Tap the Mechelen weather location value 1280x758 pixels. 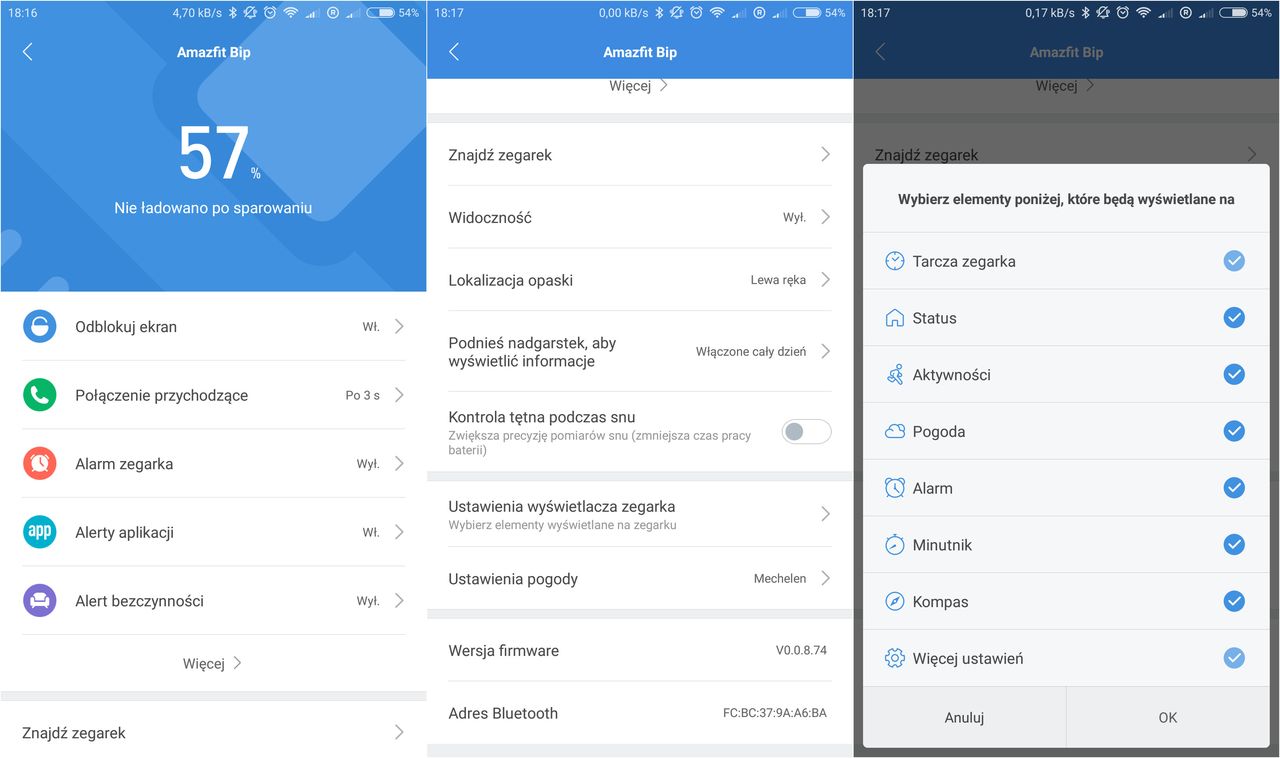(780, 578)
